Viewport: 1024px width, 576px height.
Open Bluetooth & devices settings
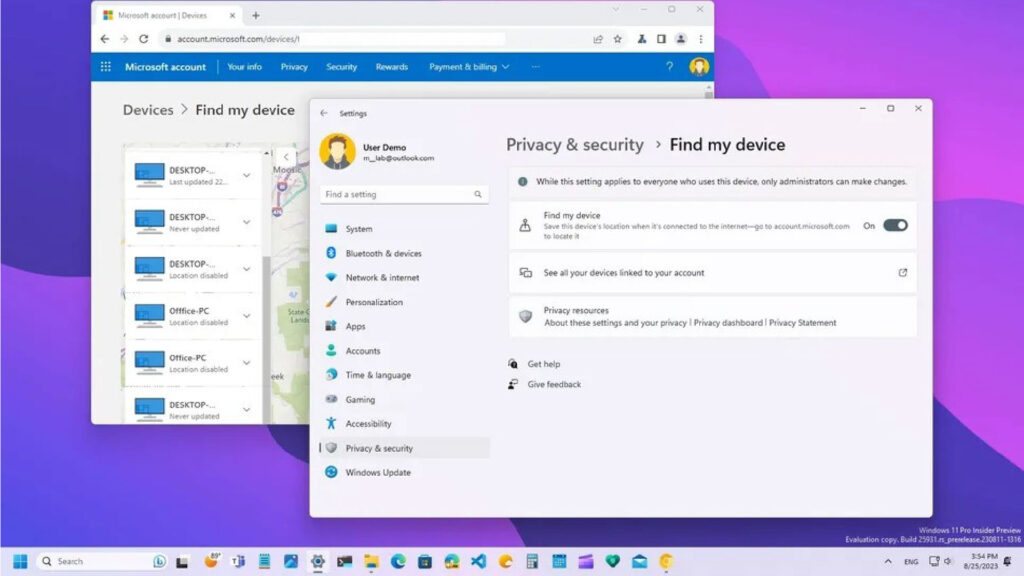coord(383,254)
